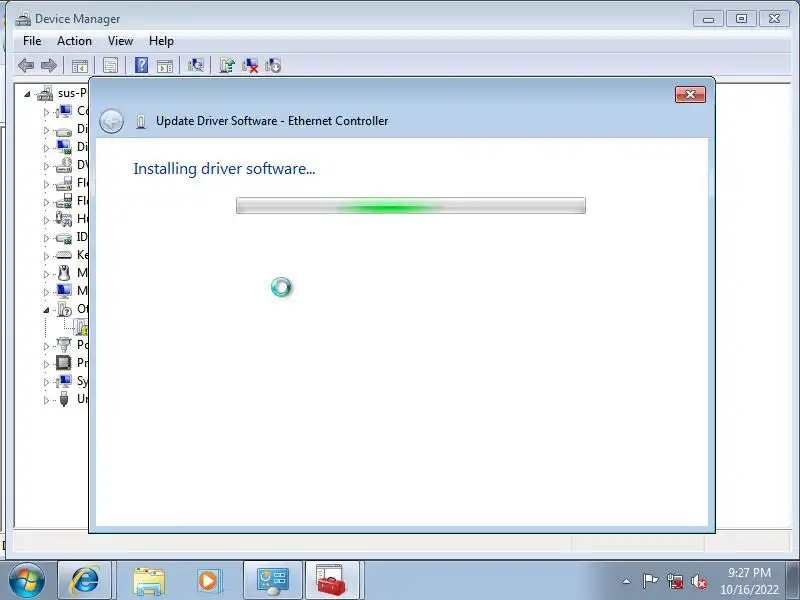Click the red toolbox taskbar button
Image resolution: width=800 pixels, height=600 pixels.
click(332, 581)
